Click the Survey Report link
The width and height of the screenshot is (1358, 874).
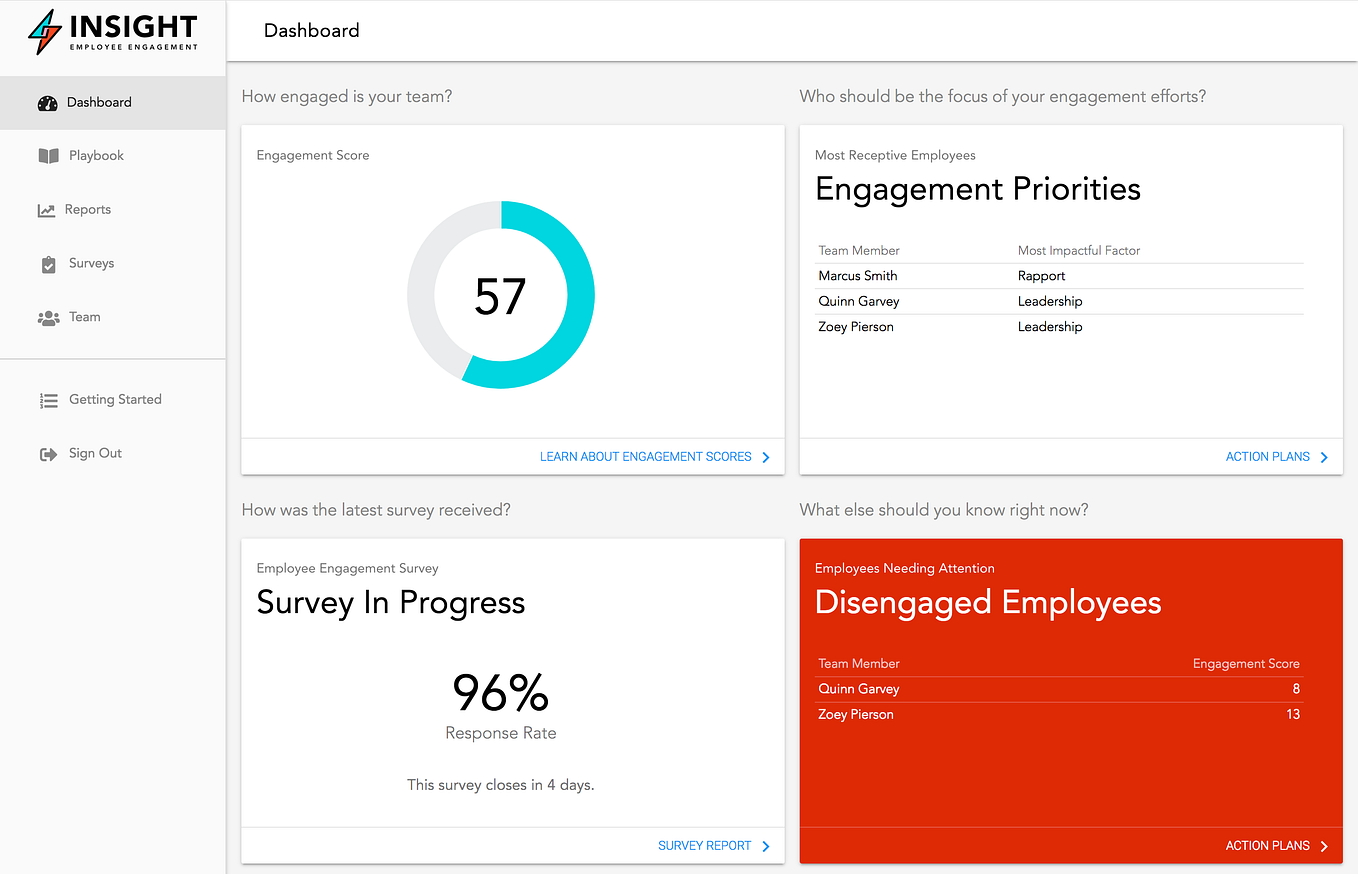(704, 845)
